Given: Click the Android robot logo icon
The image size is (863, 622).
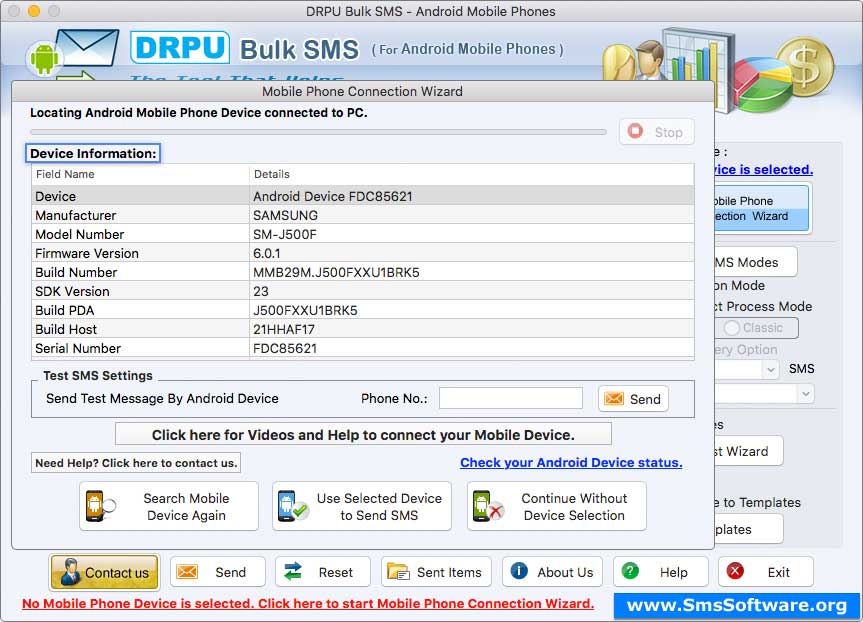Looking at the screenshot, I should tap(44, 58).
